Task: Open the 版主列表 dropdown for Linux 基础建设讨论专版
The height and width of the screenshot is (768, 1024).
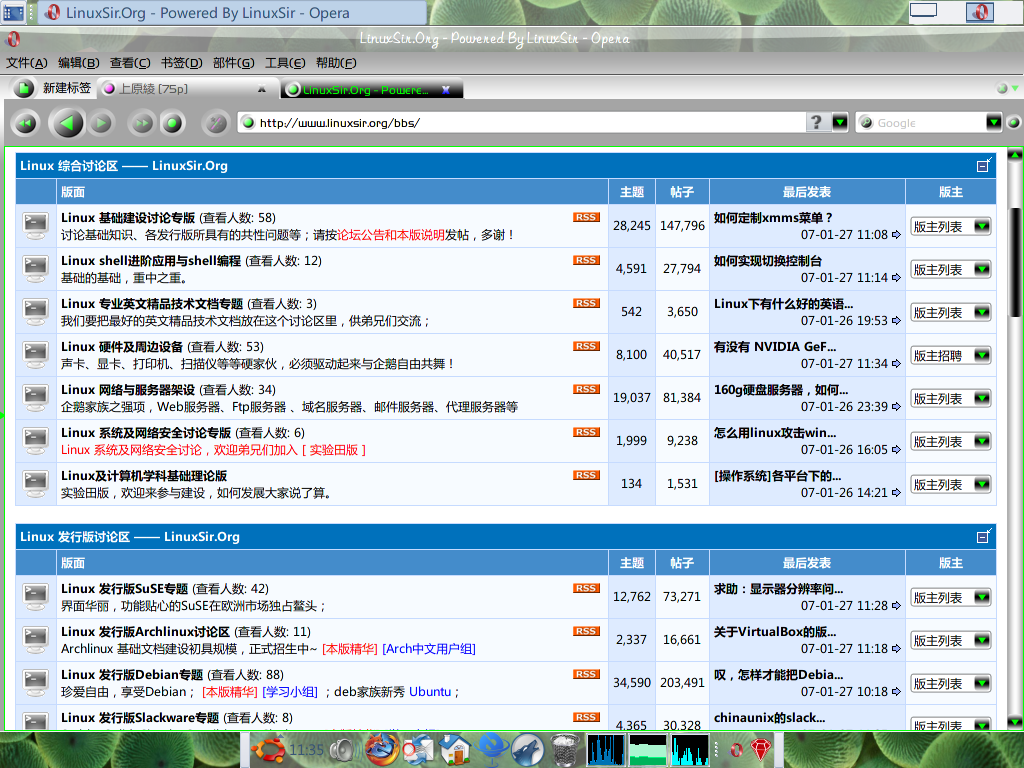Action: (951, 227)
